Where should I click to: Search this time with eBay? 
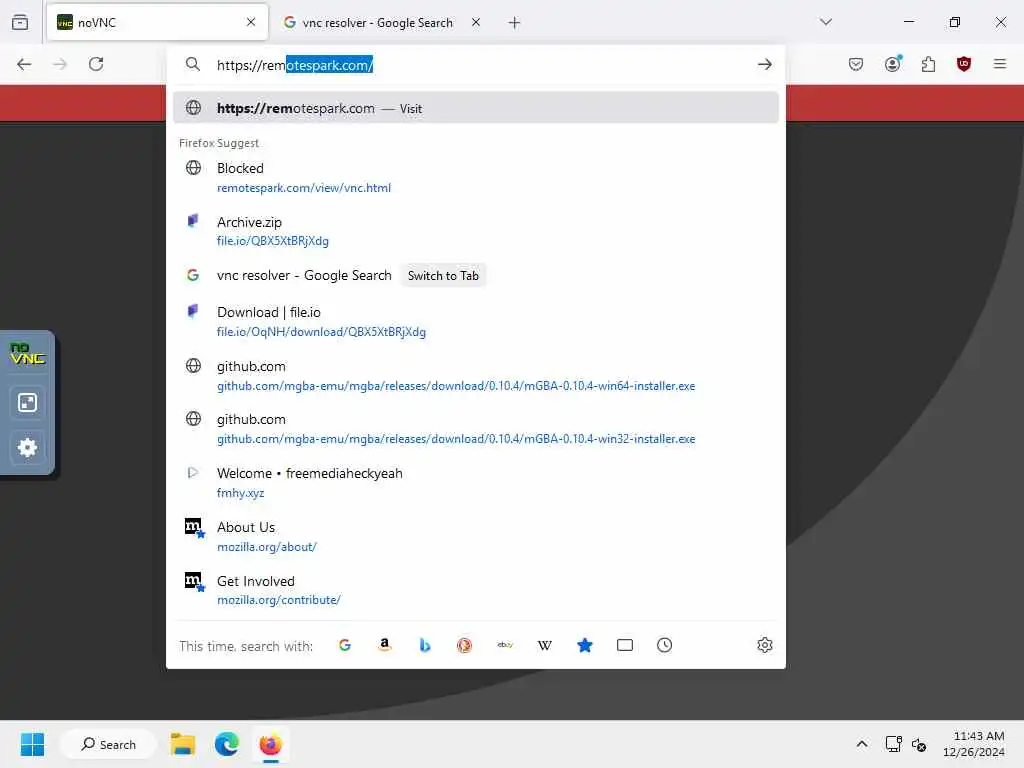pyautogui.click(x=505, y=645)
